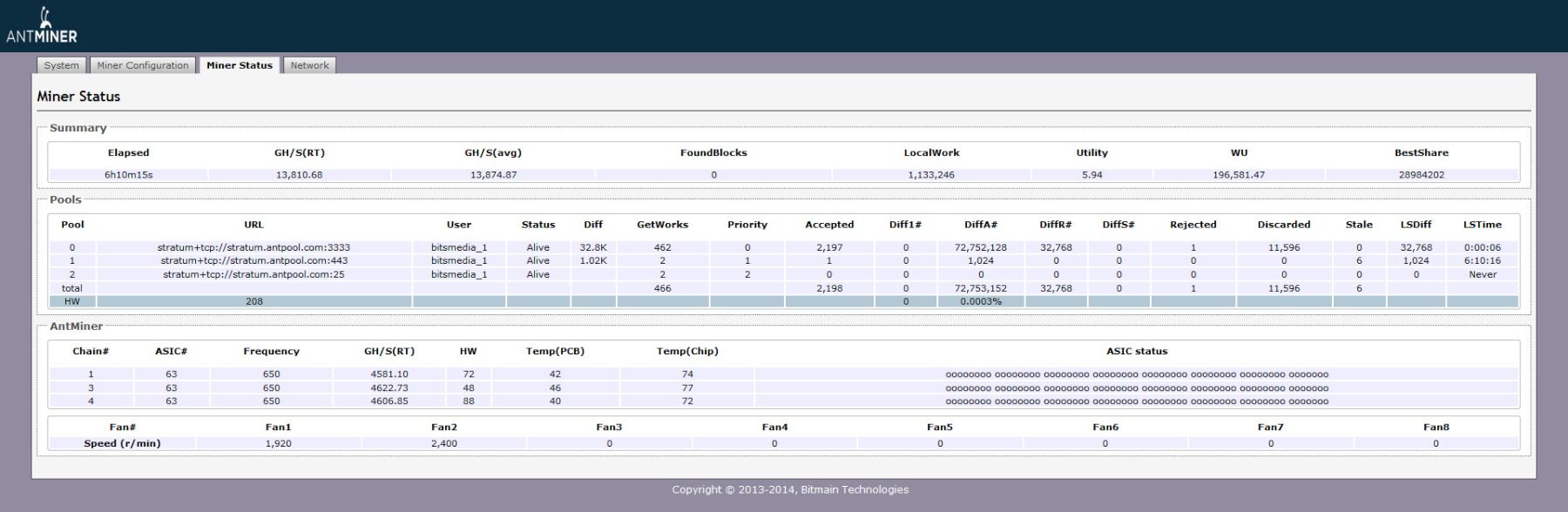The image size is (1568, 512).
Task: Switch to Miner Configuration tab
Action: point(143,65)
